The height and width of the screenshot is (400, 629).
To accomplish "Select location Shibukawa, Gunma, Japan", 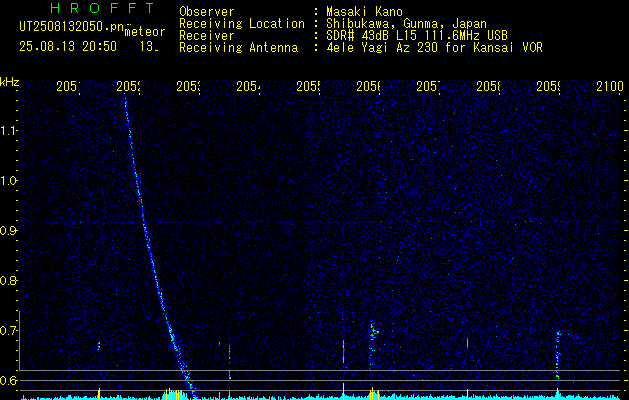I will [406, 24].
